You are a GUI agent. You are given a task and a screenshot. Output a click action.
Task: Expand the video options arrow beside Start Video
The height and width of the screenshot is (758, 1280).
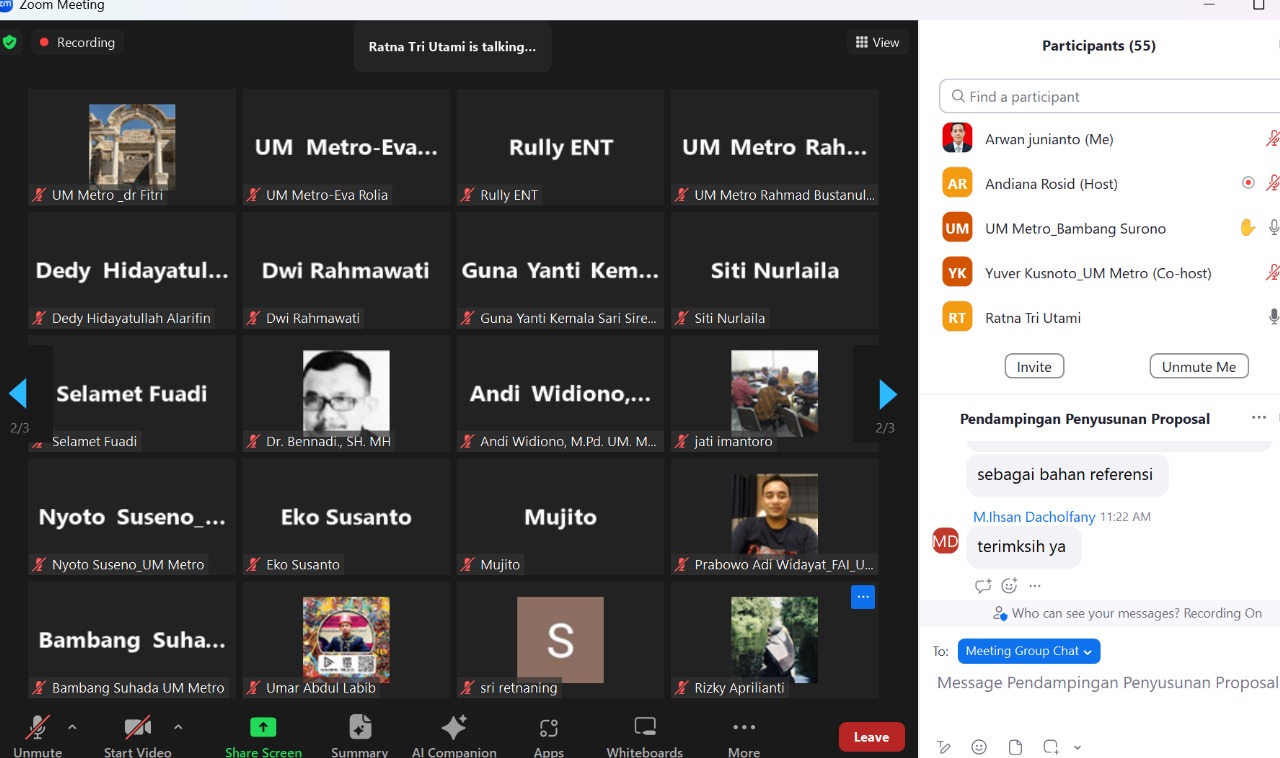[178, 727]
